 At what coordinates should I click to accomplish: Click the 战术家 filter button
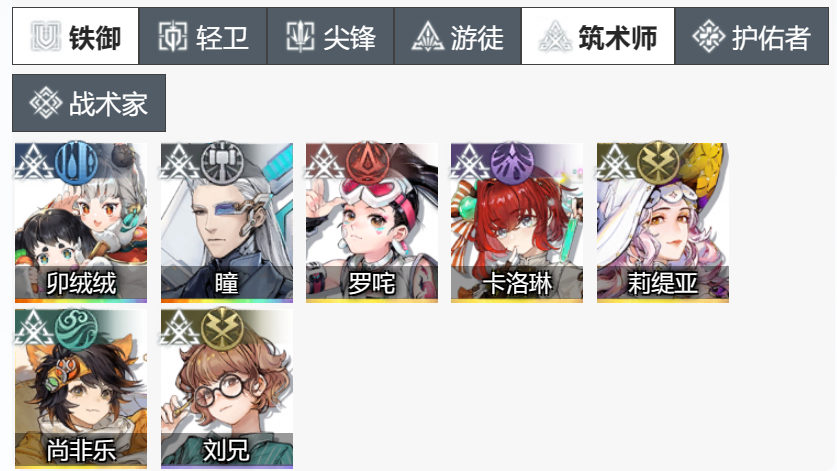point(89,103)
